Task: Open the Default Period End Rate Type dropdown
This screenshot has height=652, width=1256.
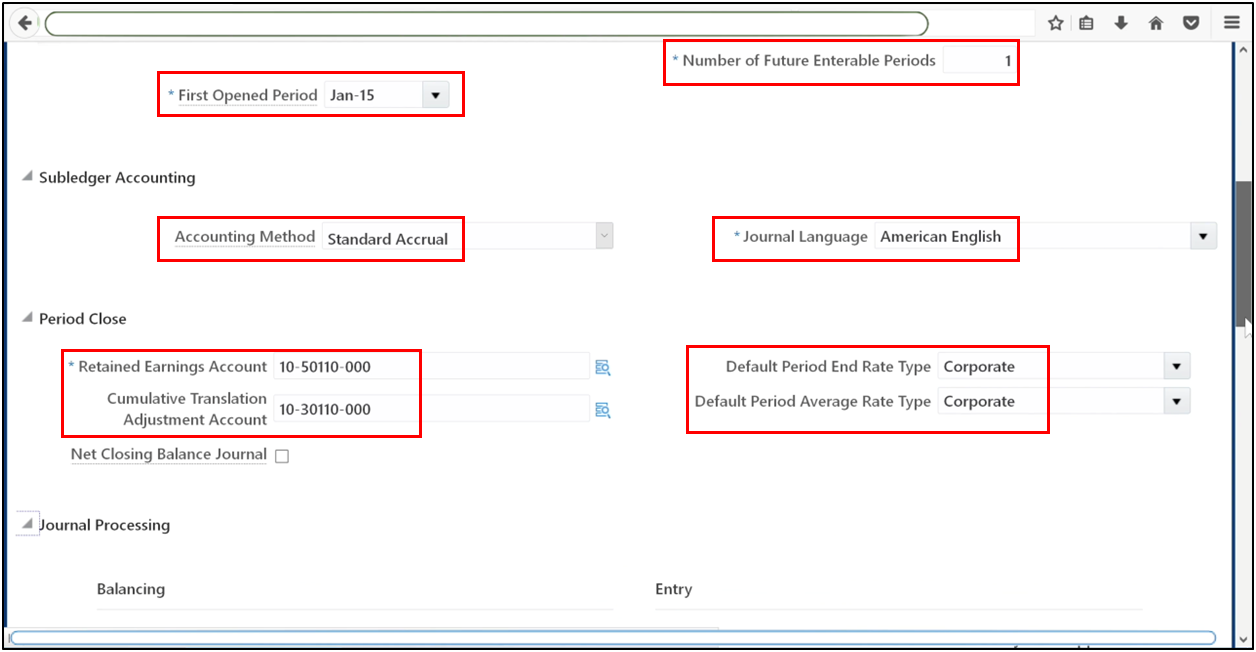Action: click(x=1177, y=366)
